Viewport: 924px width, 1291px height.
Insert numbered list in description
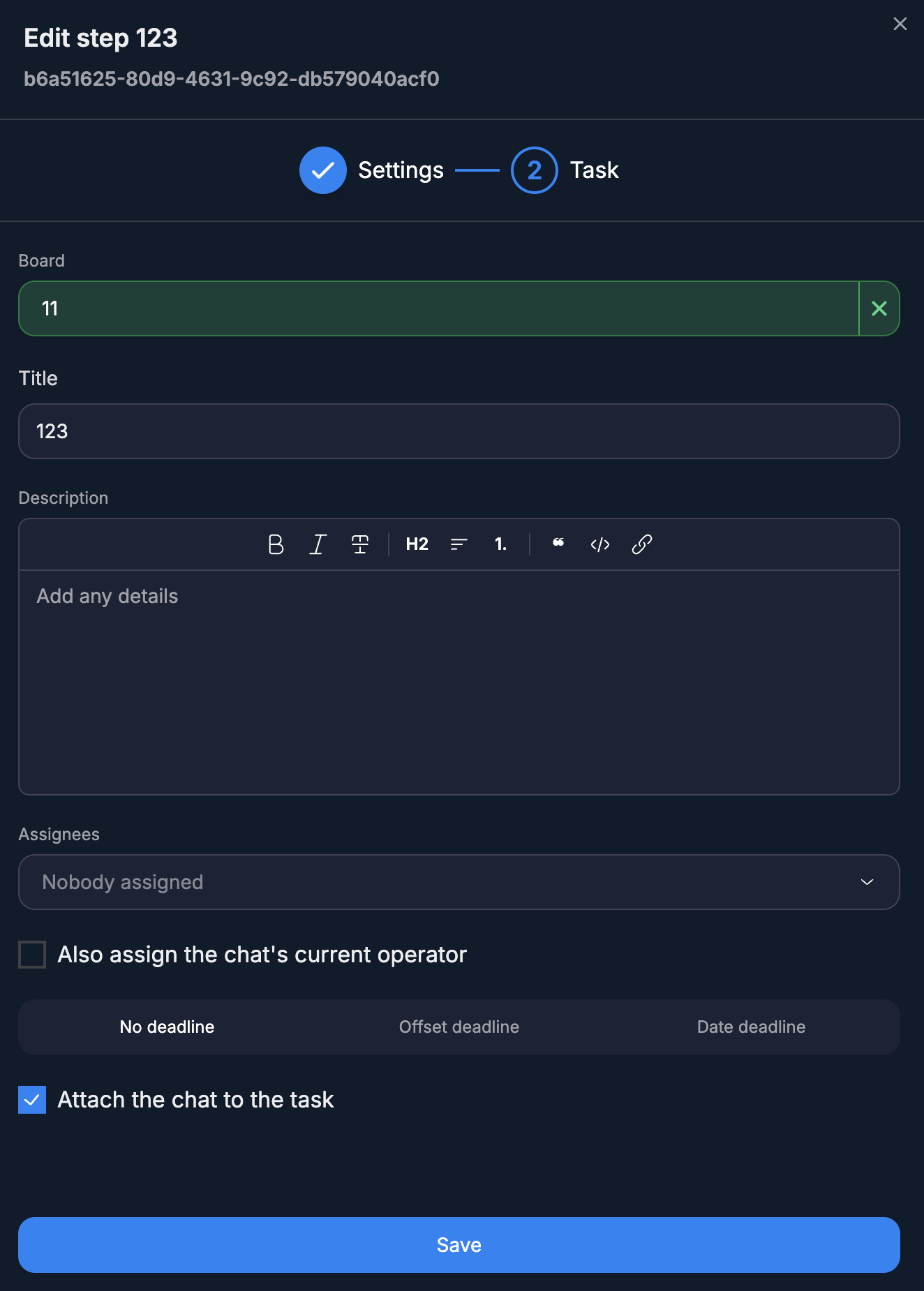(x=501, y=544)
